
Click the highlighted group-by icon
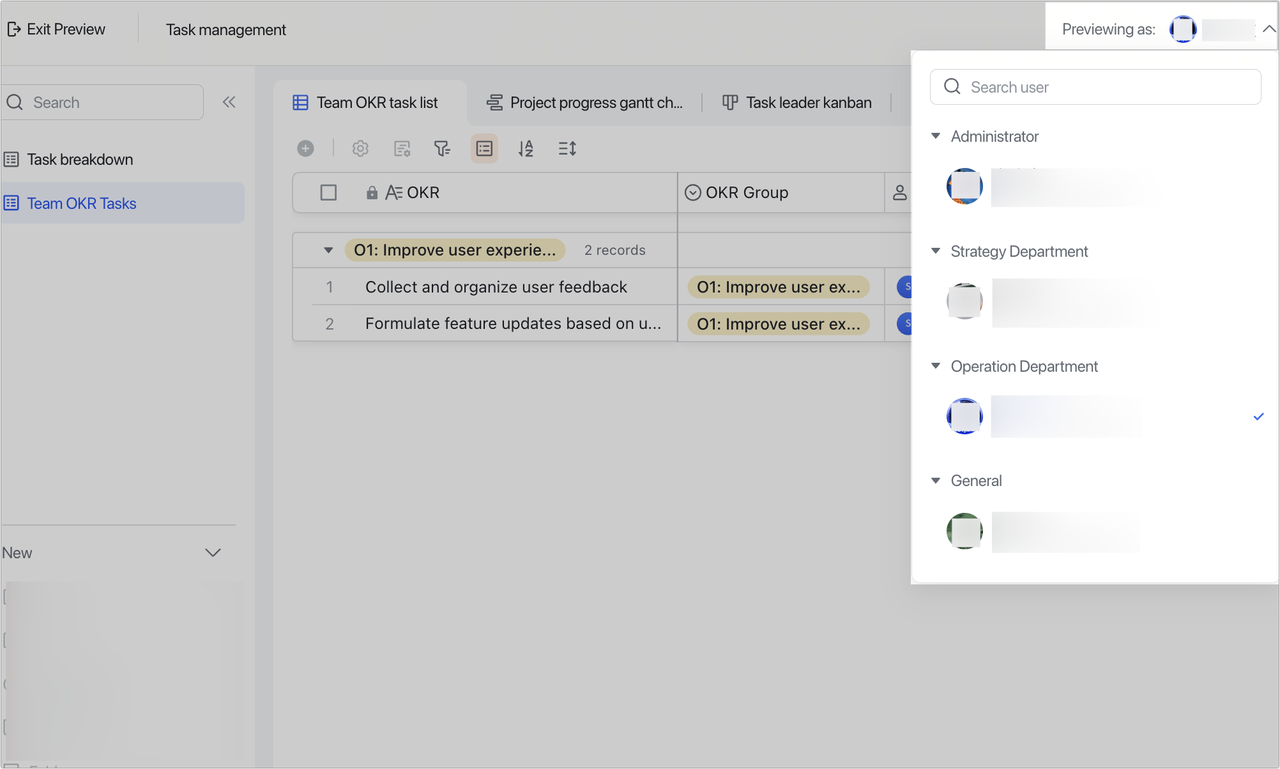(484, 148)
